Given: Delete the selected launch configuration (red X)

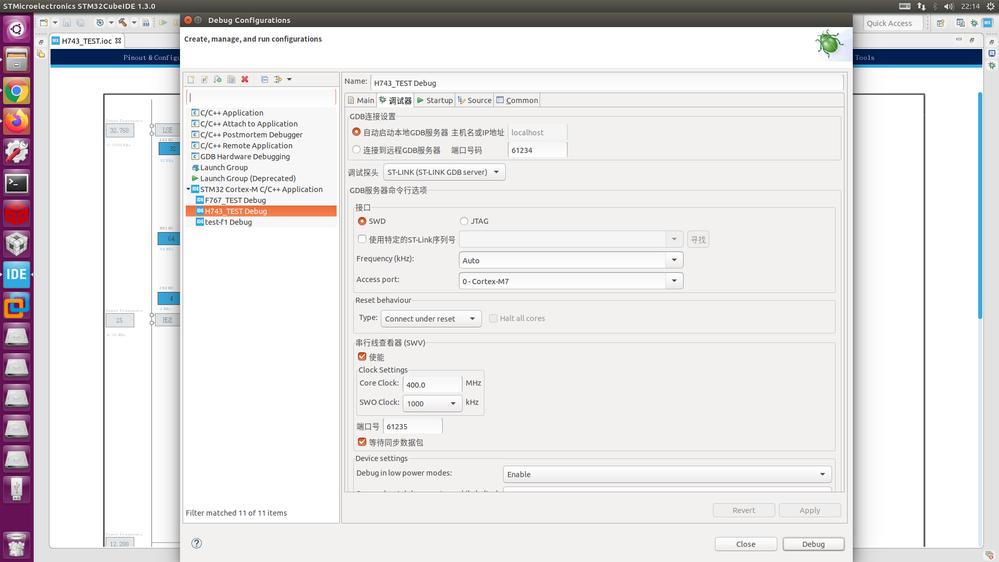Looking at the screenshot, I should click(245, 80).
